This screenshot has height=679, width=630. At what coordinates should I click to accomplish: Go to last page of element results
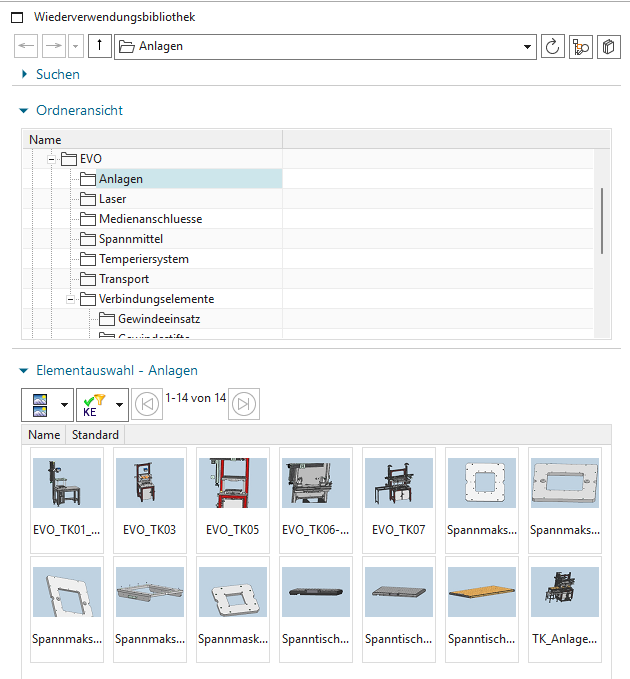click(x=244, y=404)
